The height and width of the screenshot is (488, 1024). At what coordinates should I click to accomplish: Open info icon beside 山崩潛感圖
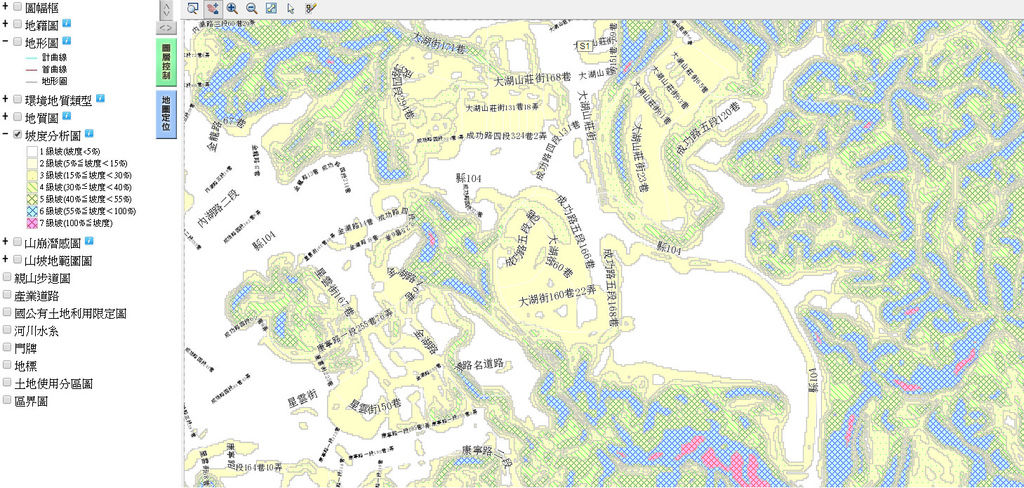pos(89,242)
